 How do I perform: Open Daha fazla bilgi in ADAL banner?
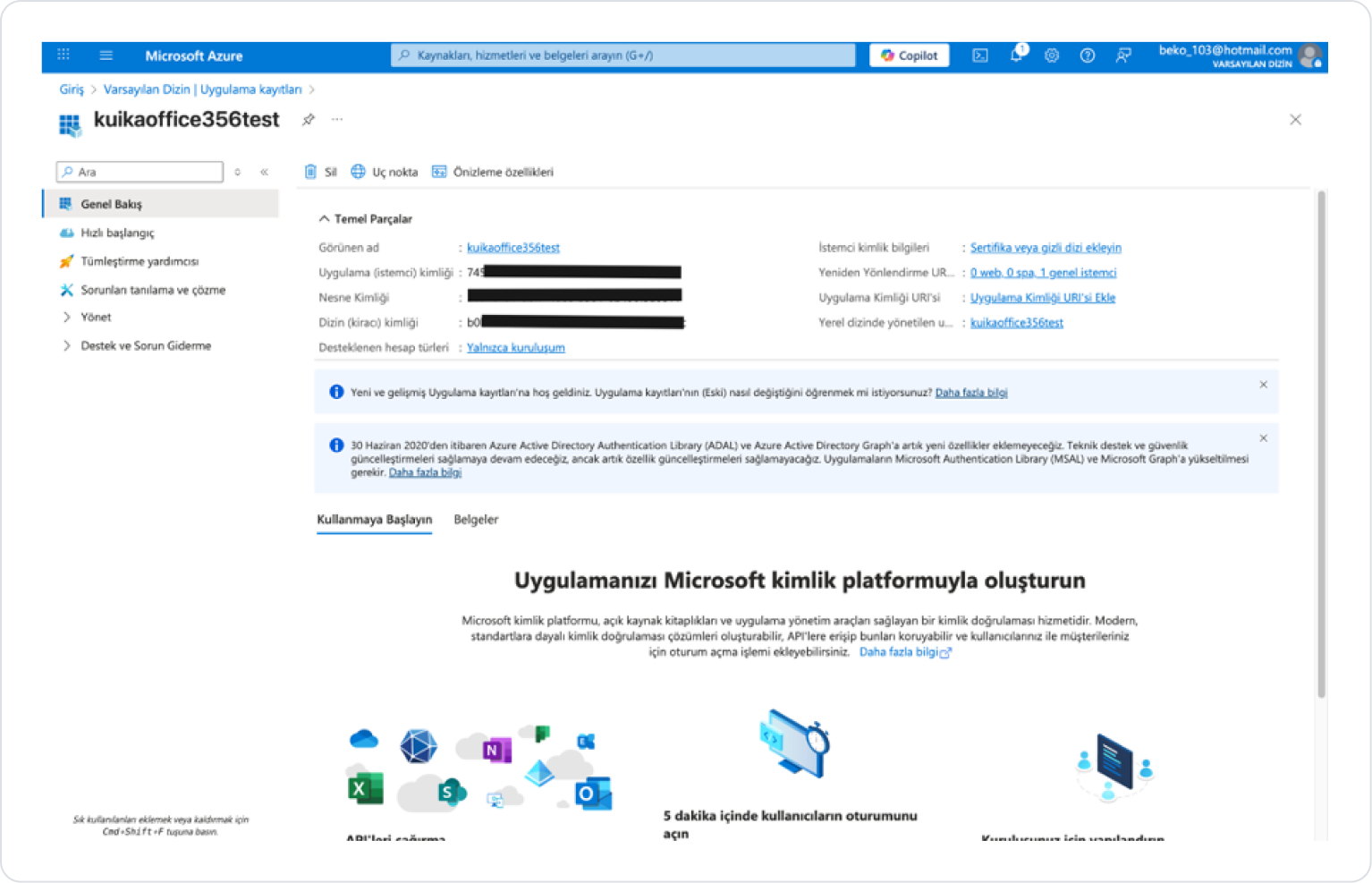pyautogui.click(x=425, y=472)
